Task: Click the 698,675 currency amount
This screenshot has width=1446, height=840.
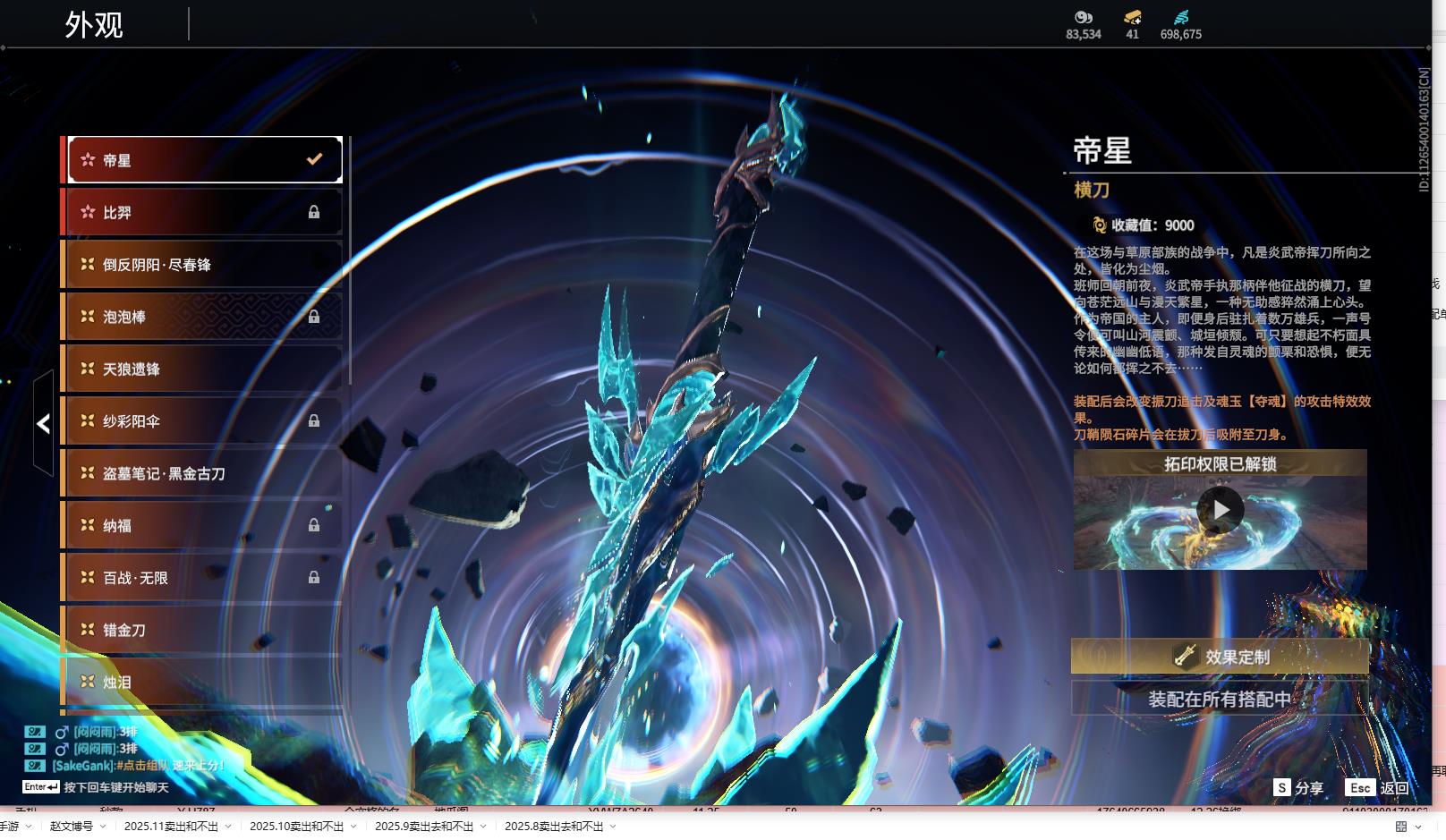Action: pos(1181,34)
